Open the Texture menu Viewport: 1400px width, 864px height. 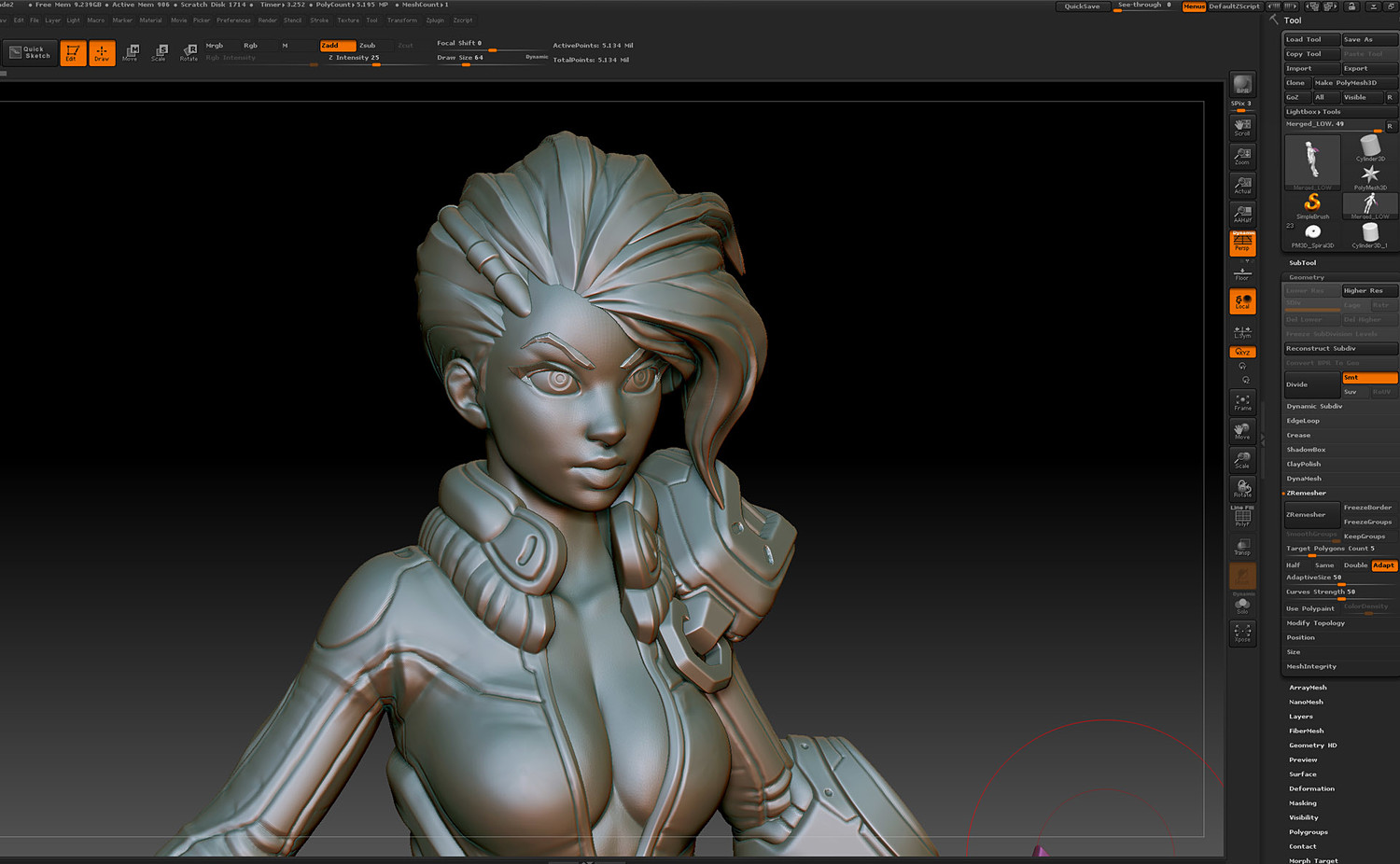(x=348, y=20)
